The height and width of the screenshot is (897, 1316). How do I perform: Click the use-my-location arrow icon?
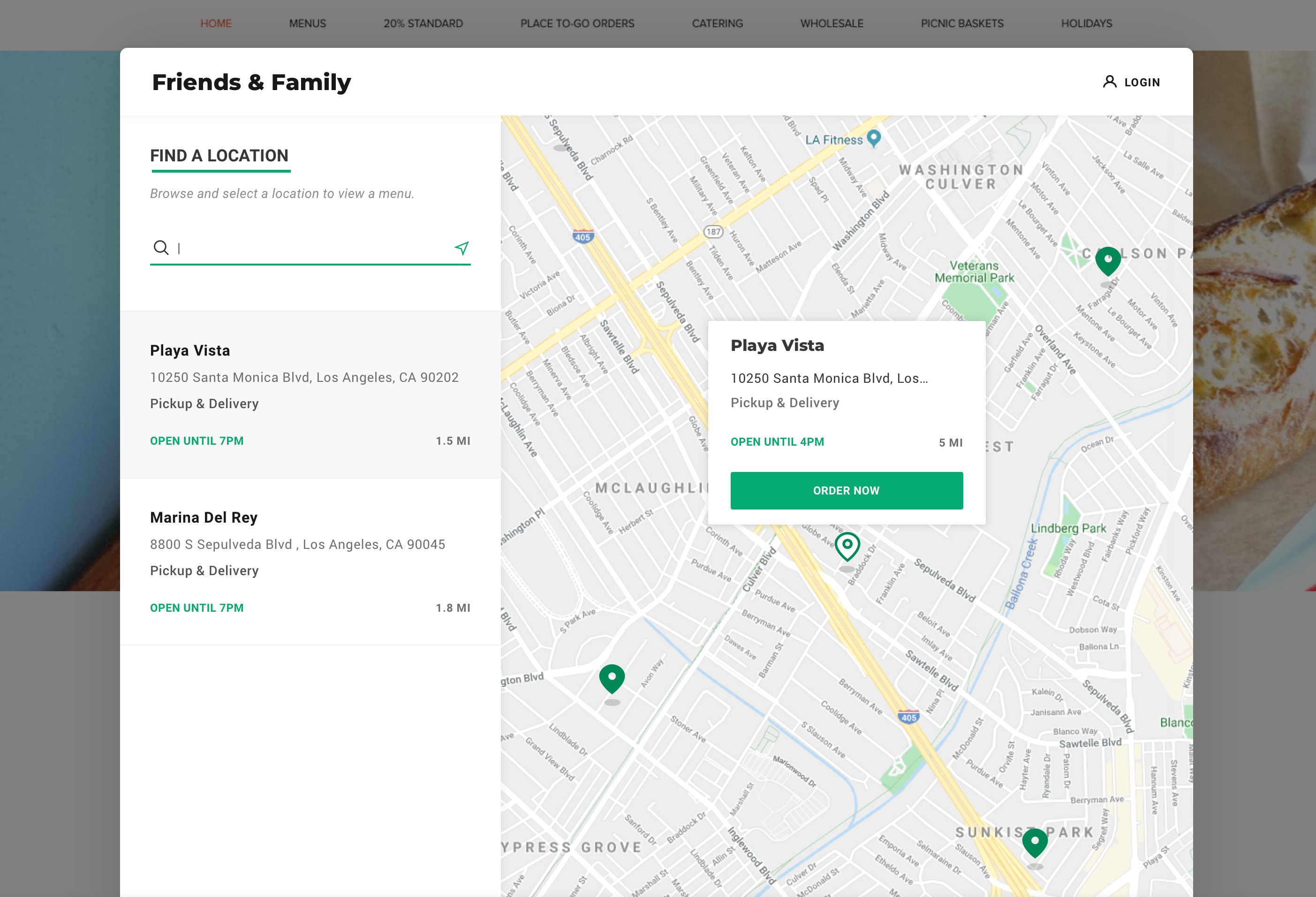(461, 247)
